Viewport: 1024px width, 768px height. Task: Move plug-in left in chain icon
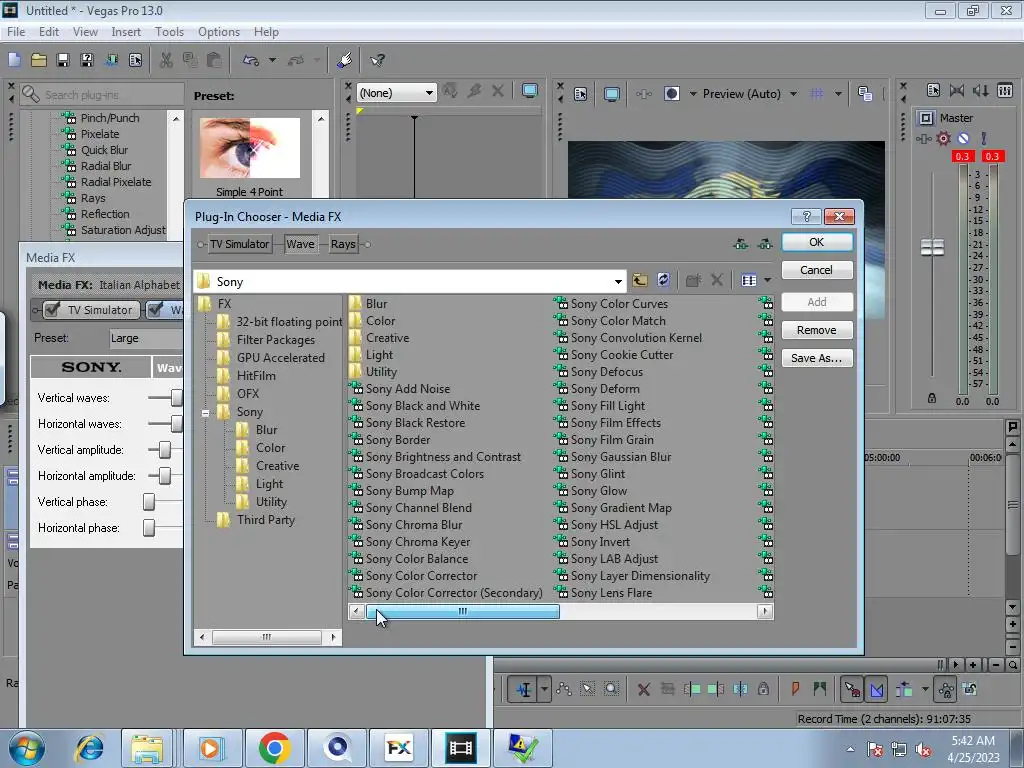[741, 244]
